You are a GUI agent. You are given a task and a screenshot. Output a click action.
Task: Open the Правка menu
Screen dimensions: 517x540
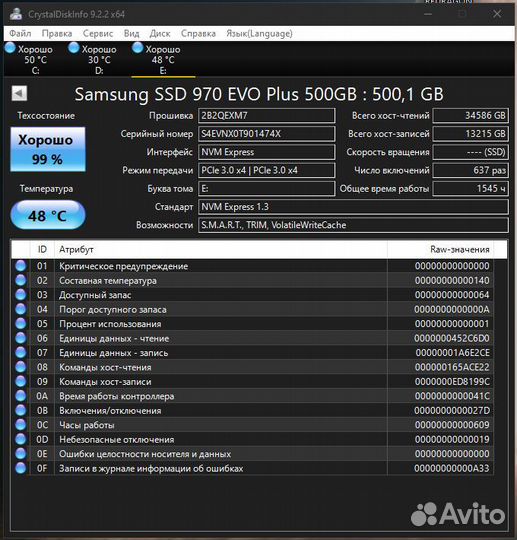coord(57,33)
